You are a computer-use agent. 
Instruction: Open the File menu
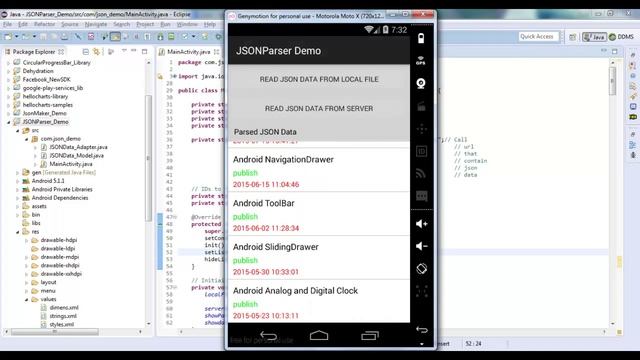point(7,24)
